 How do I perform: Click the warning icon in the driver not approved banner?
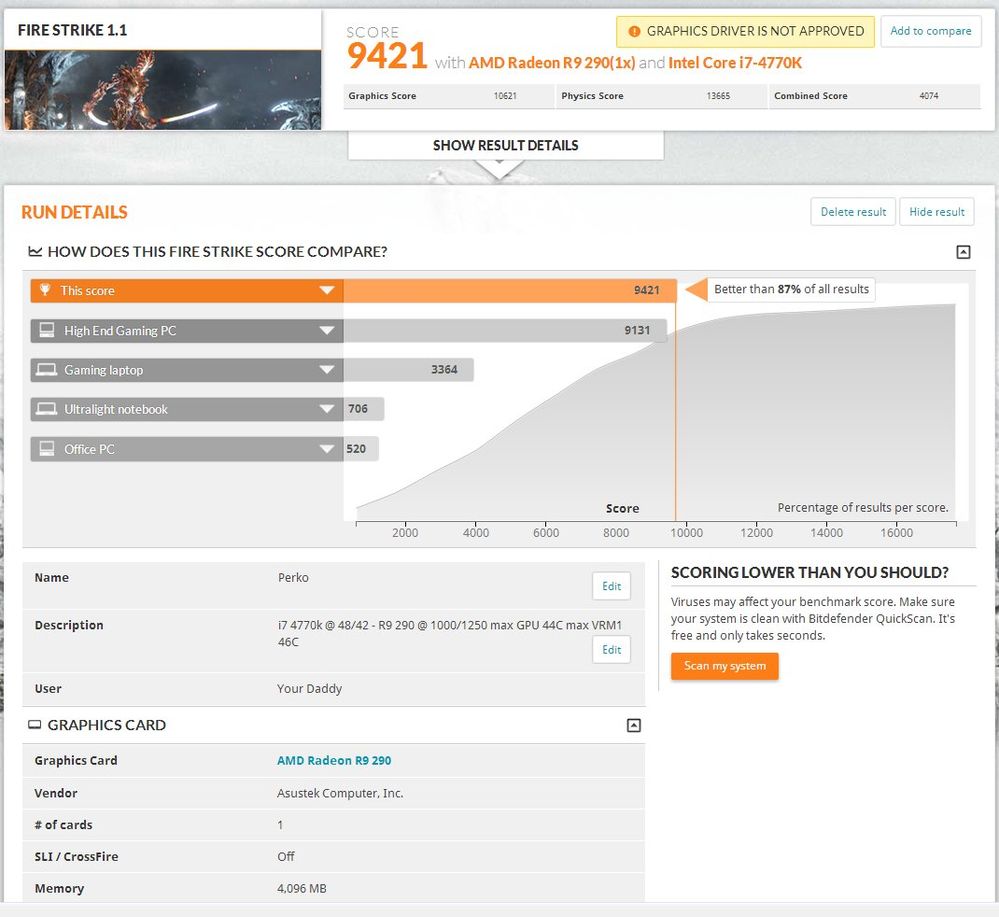click(x=634, y=31)
